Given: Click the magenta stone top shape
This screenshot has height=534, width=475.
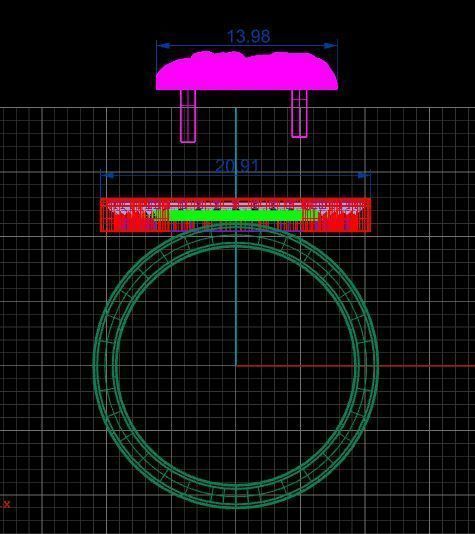Looking at the screenshot, I should [x=247, y=71].
